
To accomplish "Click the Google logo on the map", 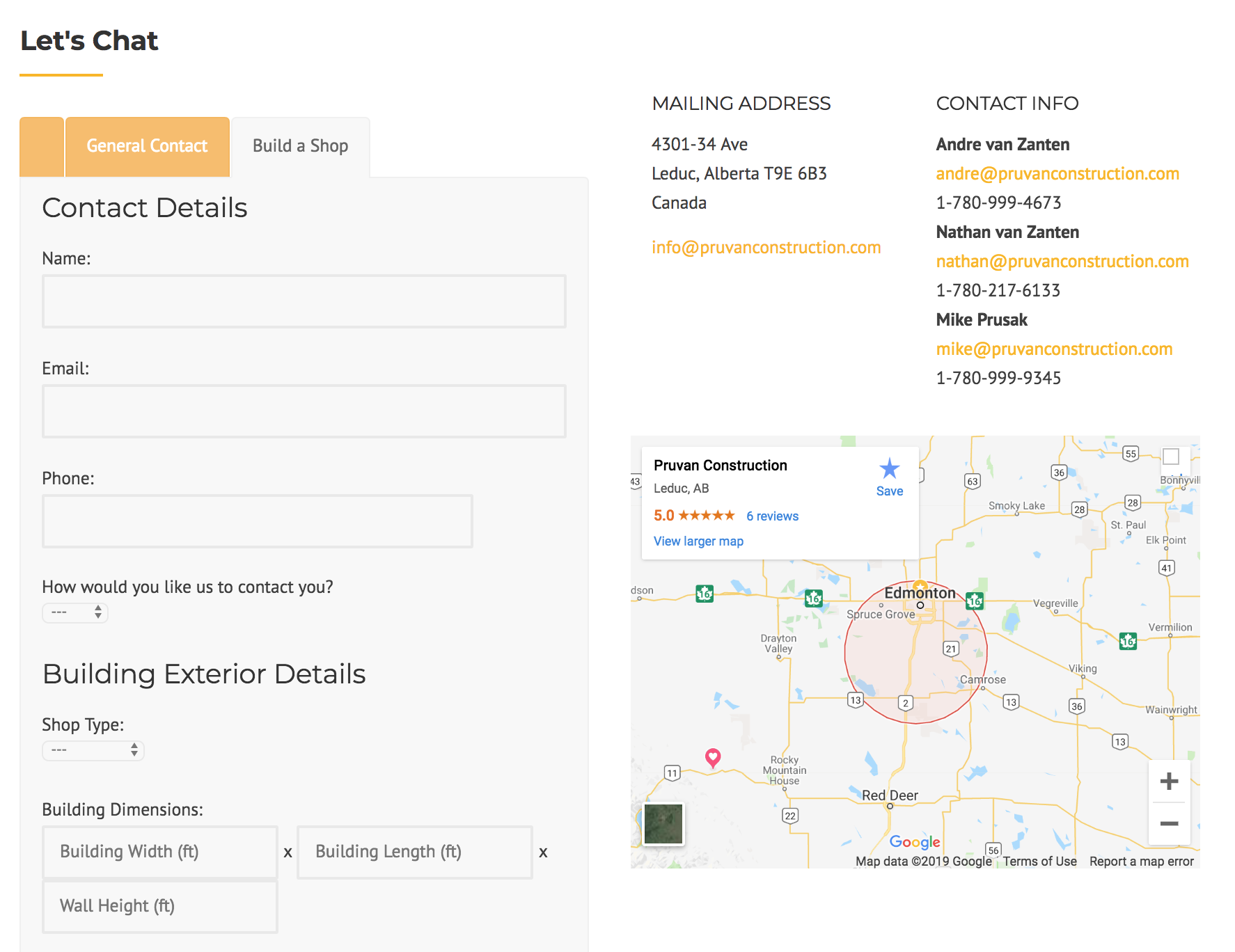I will coord(914,842).
